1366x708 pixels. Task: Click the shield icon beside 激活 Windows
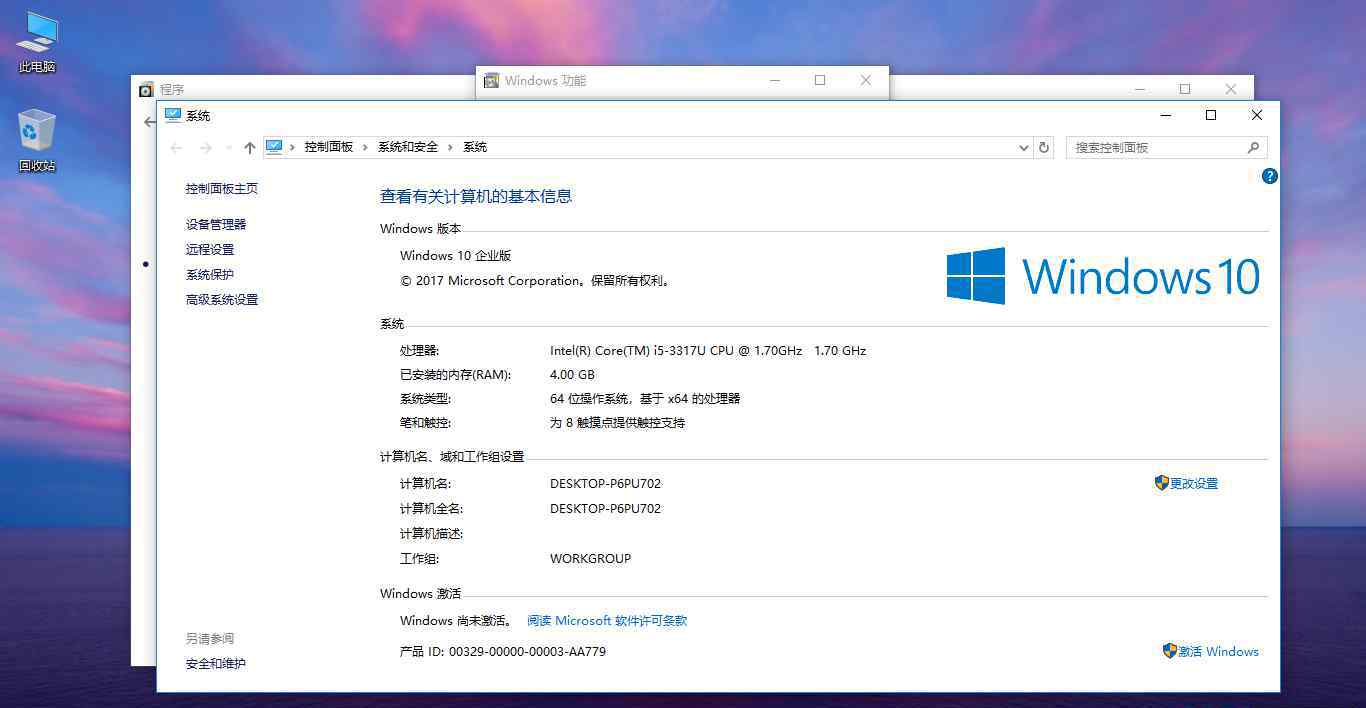pos(1170,651)
